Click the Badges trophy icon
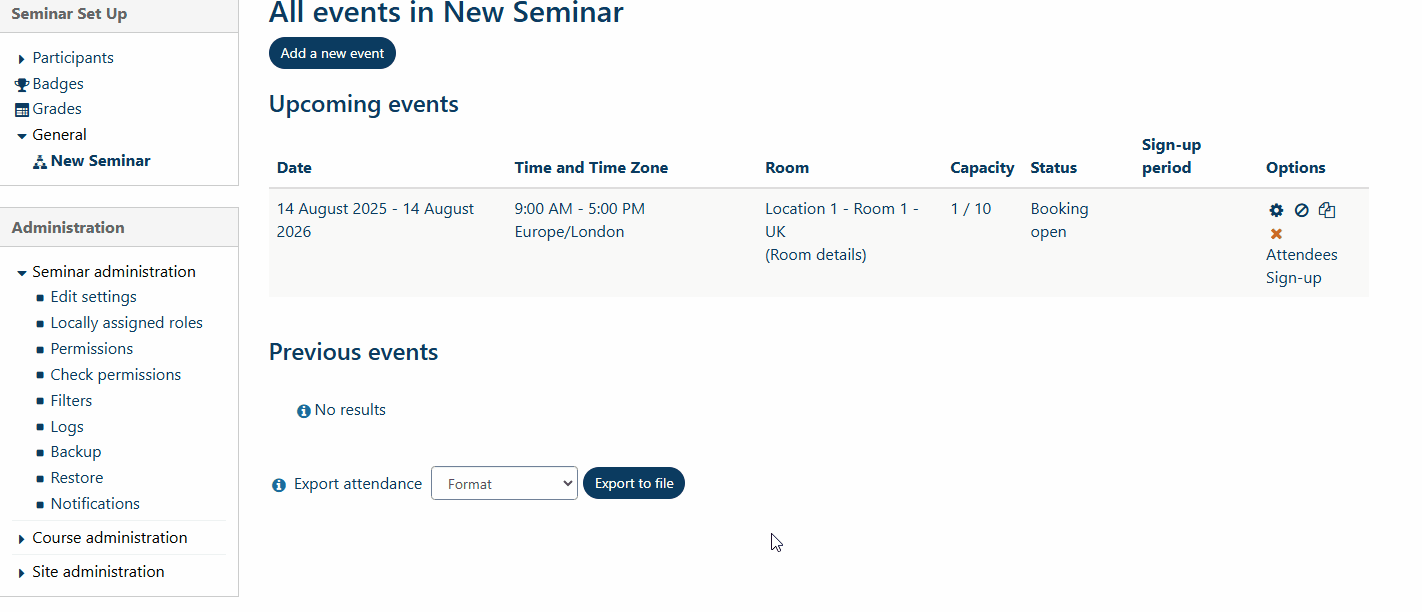The width and height of the screenshot is (1422, 612). (x=22, y=84)
